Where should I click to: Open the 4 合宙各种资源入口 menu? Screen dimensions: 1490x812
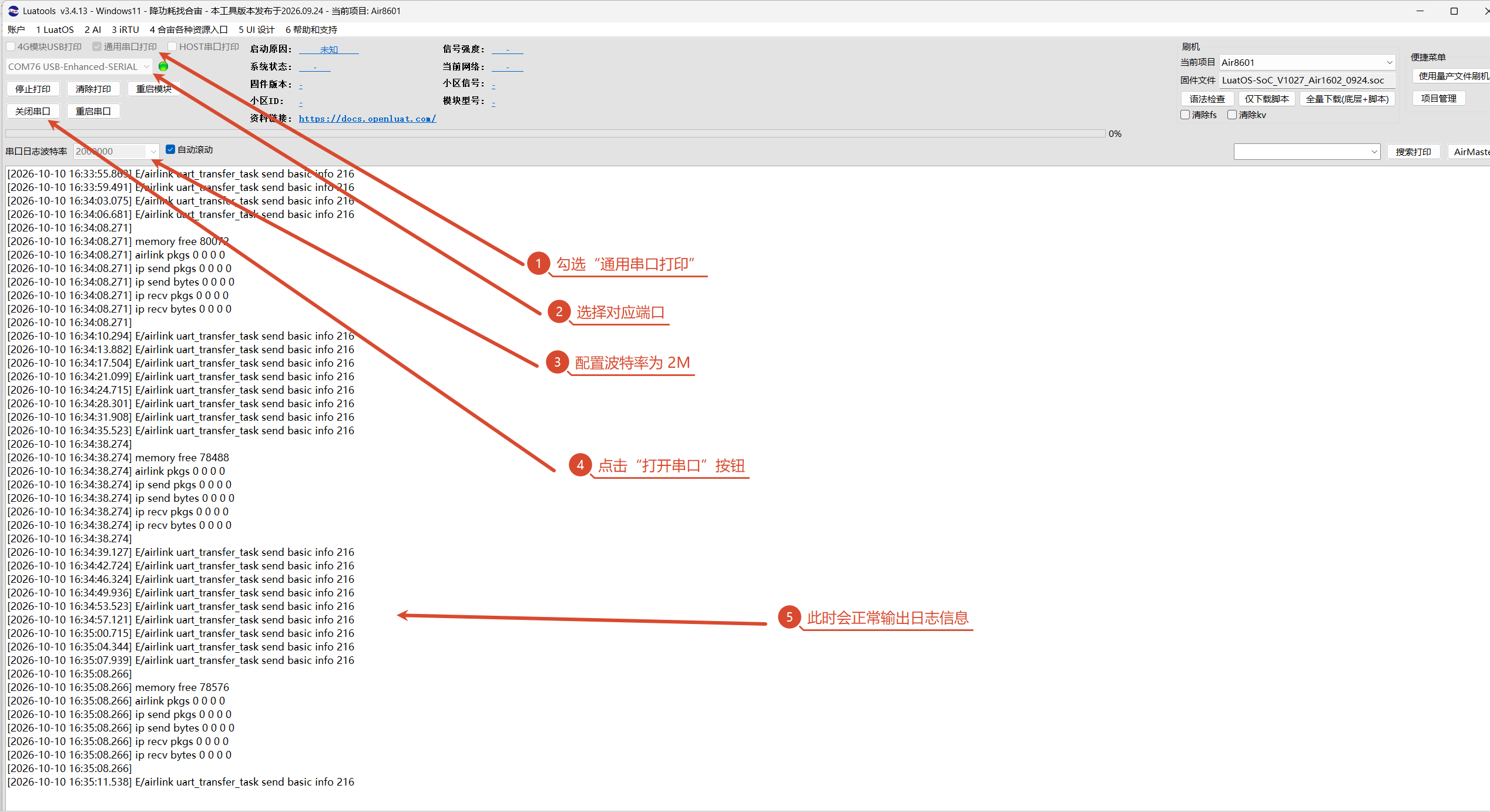tap(189, 29)
